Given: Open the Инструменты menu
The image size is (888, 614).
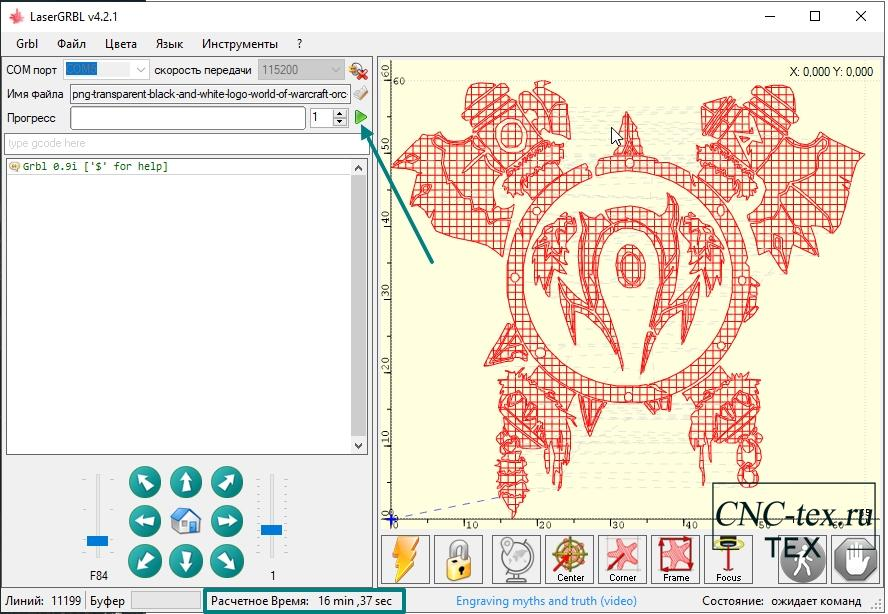Looking at the screenshot, I should (240, 44).
